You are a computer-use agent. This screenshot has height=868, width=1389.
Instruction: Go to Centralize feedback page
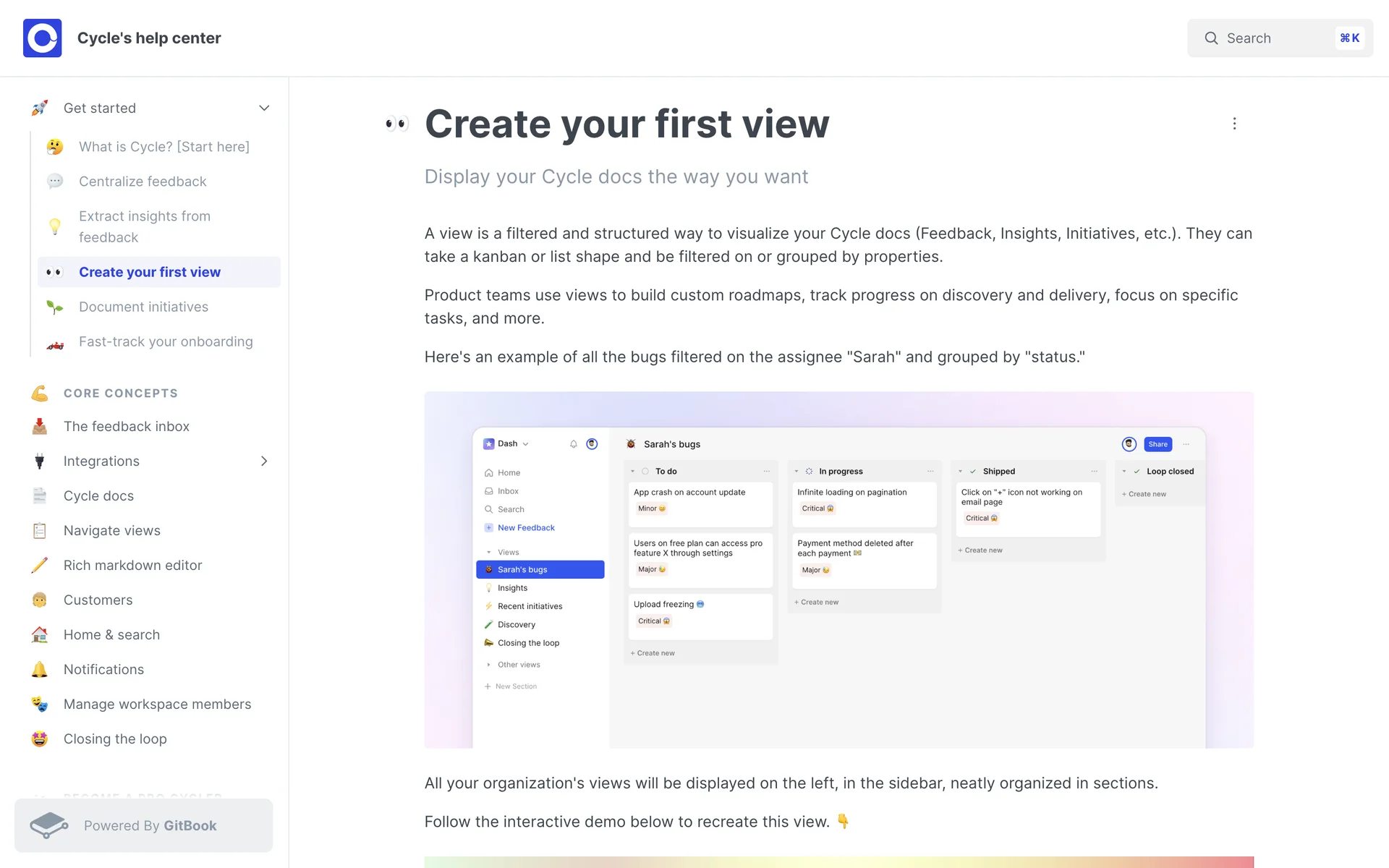click(x=143, y=182)
